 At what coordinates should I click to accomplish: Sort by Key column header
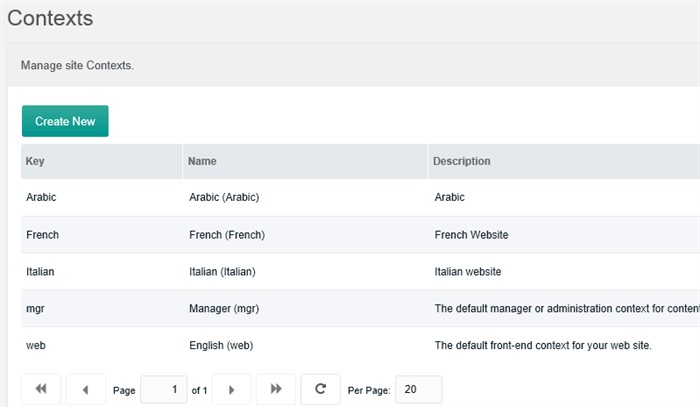point(36,161)
